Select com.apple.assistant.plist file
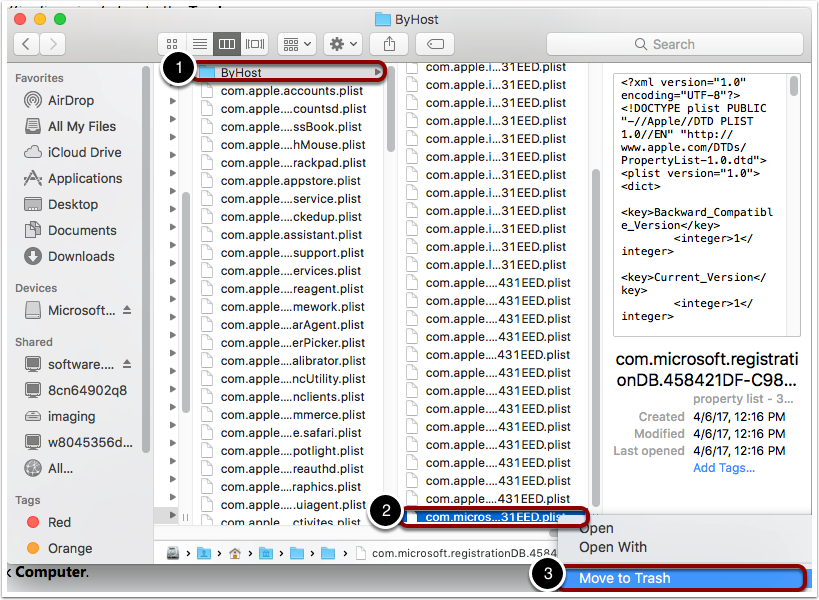This screenshot has width=819, height=600. [291, 235]
